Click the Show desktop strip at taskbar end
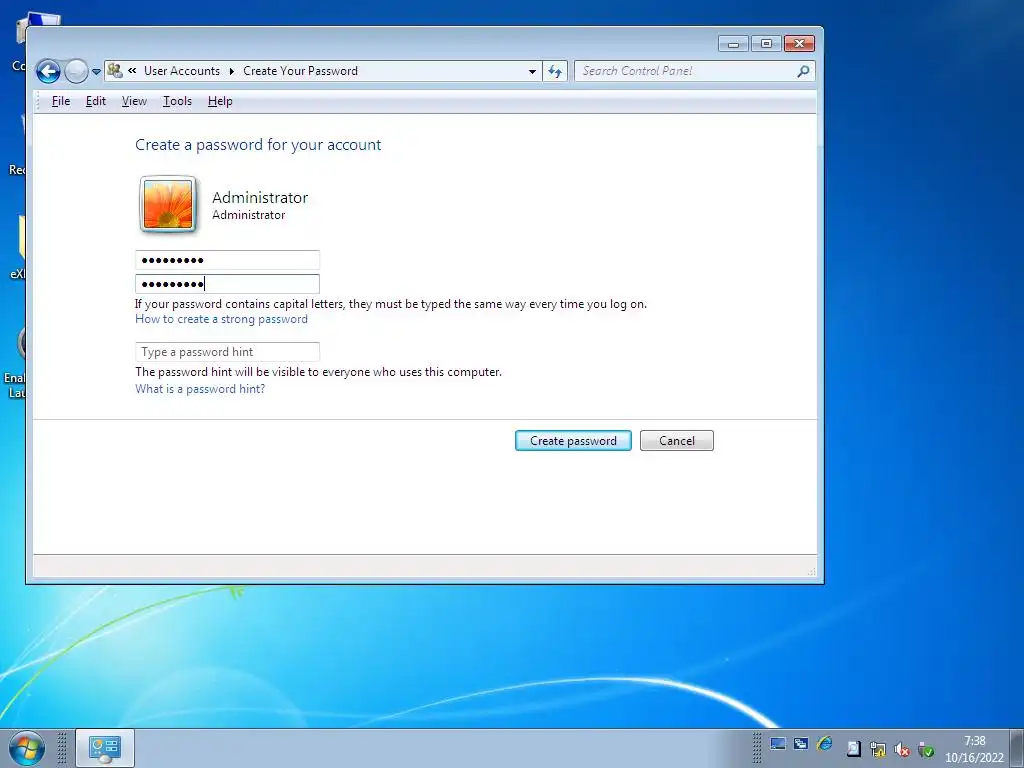 1017,748
